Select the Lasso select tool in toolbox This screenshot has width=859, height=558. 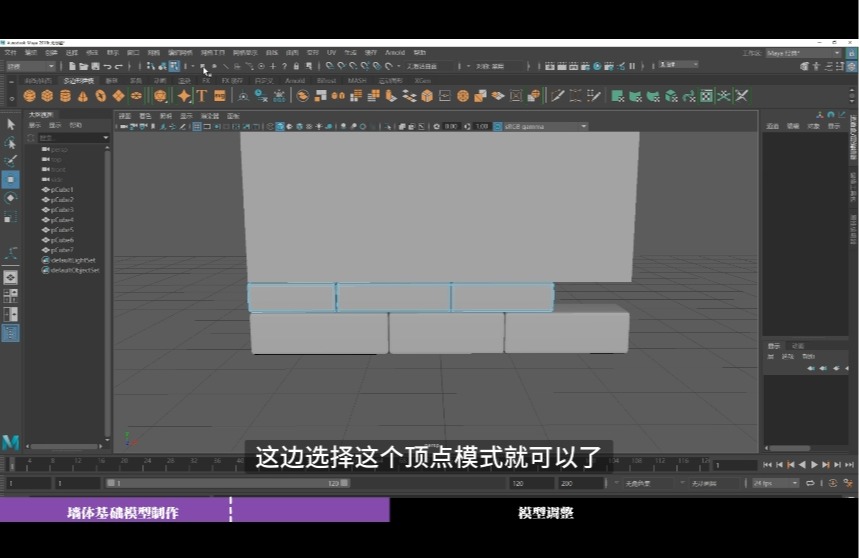tap(10, 143)
